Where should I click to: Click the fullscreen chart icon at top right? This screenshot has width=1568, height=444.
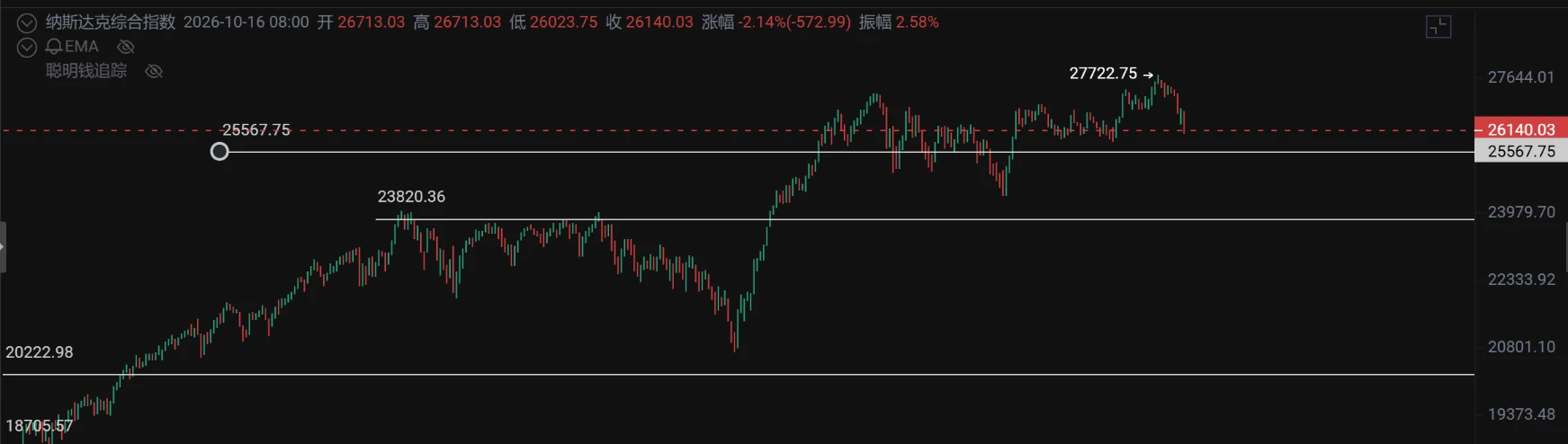1438,27
